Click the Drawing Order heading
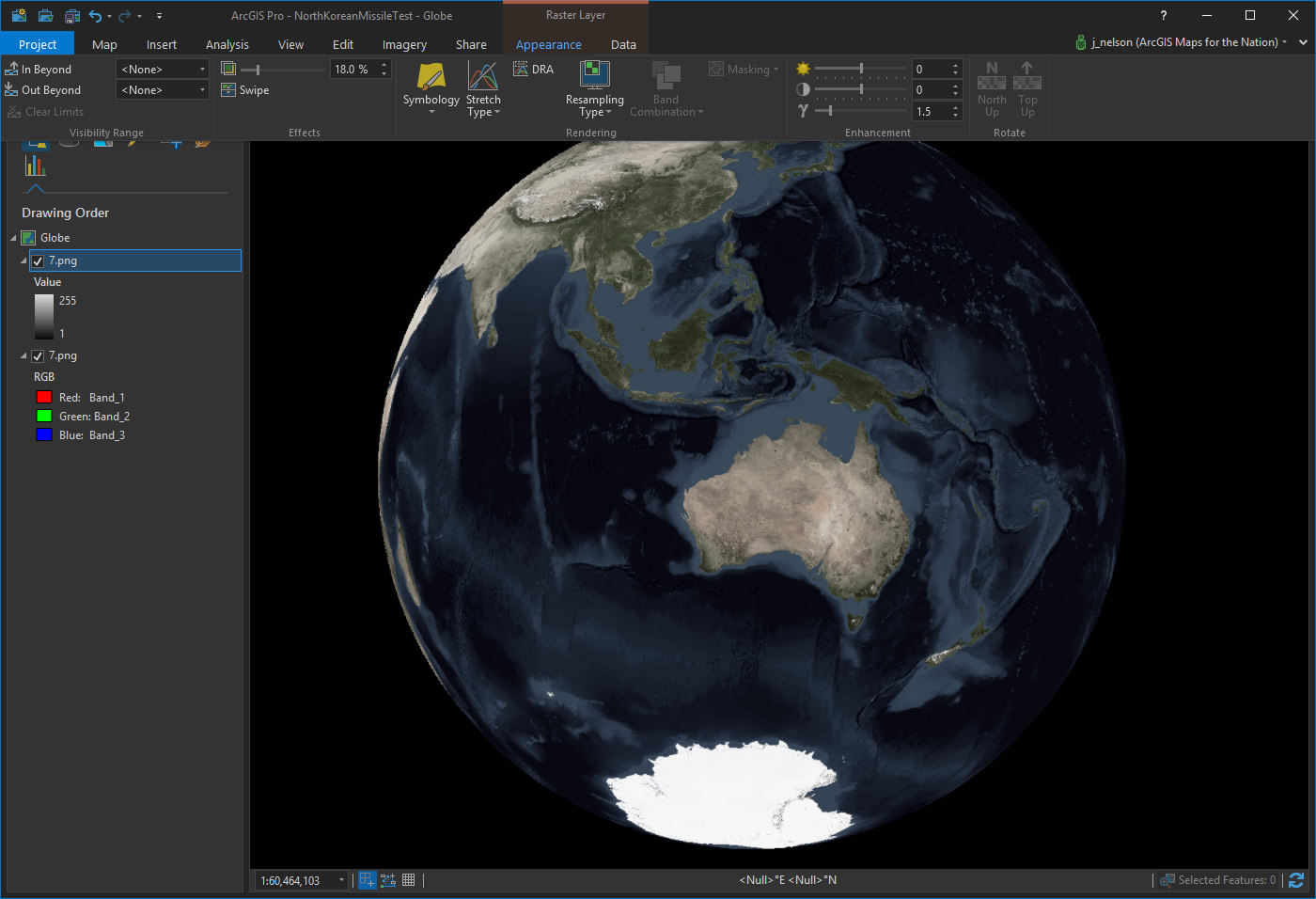1316x899 pixels. (66, 213)
